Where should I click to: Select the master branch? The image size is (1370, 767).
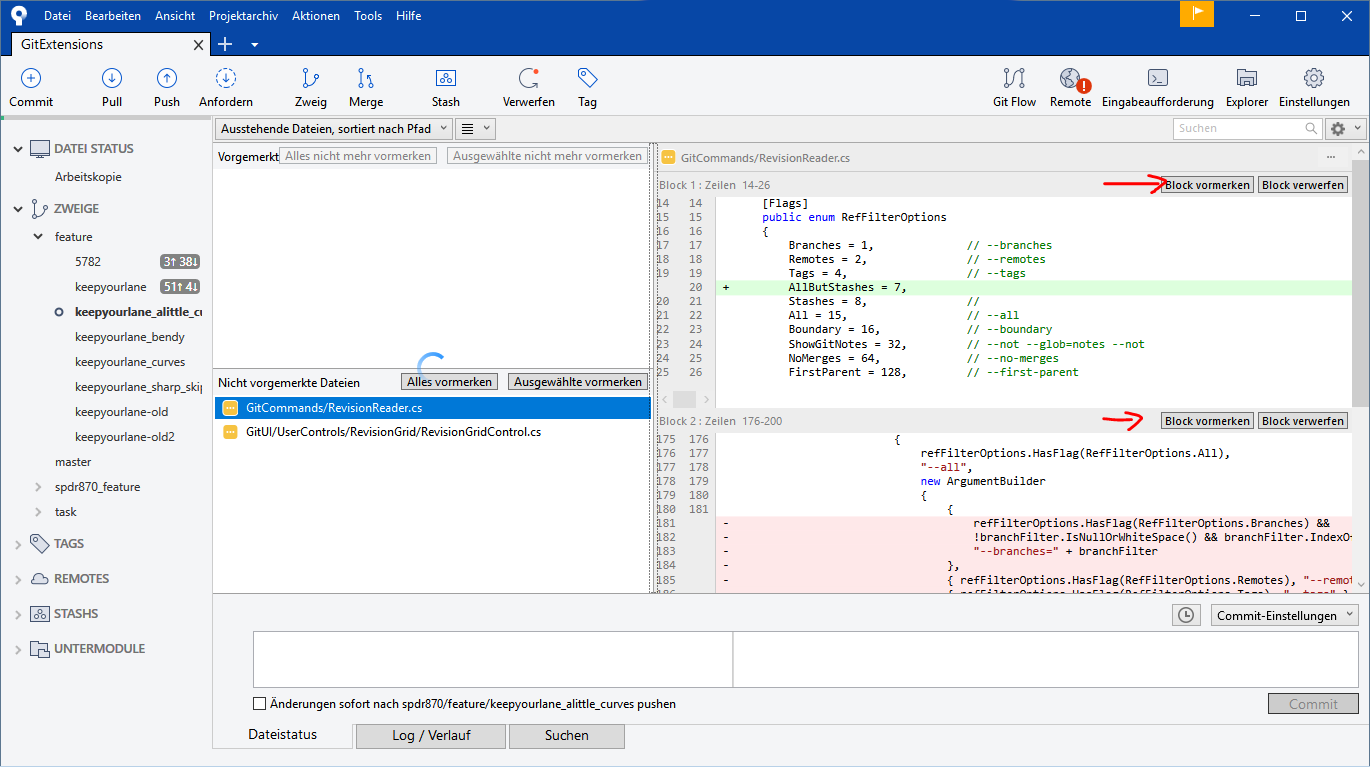click(73, 462)
